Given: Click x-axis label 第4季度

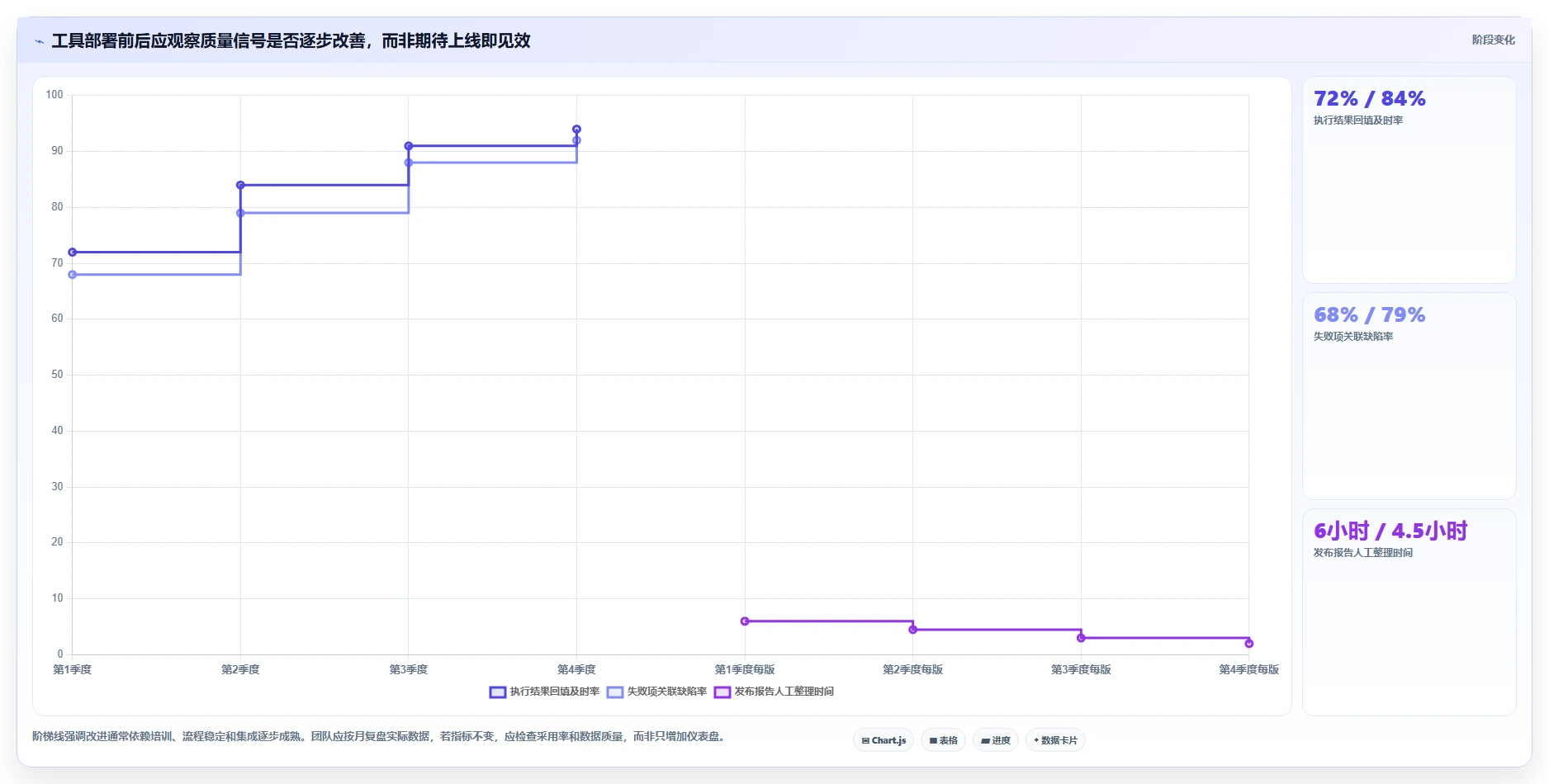Looking at the screenshot, I should 576,669.
